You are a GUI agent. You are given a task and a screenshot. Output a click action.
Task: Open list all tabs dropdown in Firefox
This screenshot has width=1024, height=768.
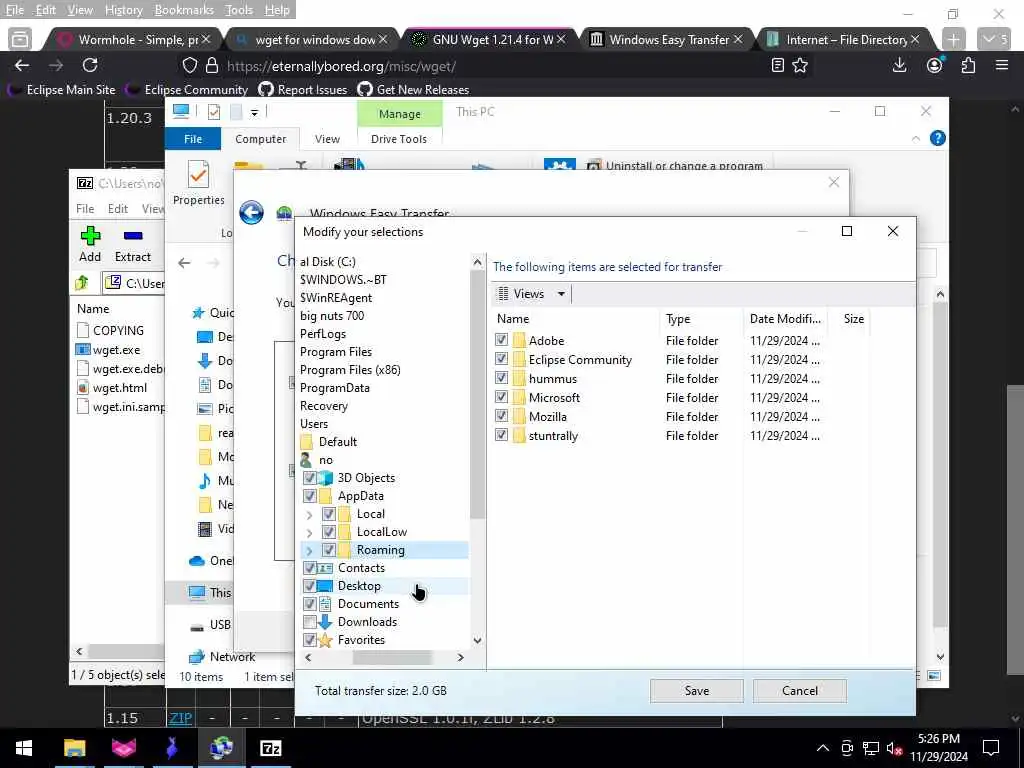click(x=993, y=39)
